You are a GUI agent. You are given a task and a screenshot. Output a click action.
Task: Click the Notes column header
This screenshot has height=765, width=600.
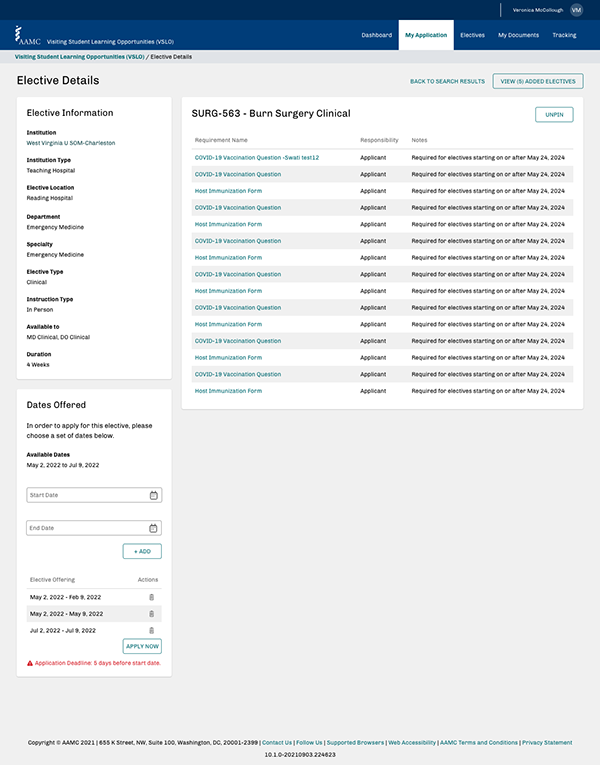[419, 140]
